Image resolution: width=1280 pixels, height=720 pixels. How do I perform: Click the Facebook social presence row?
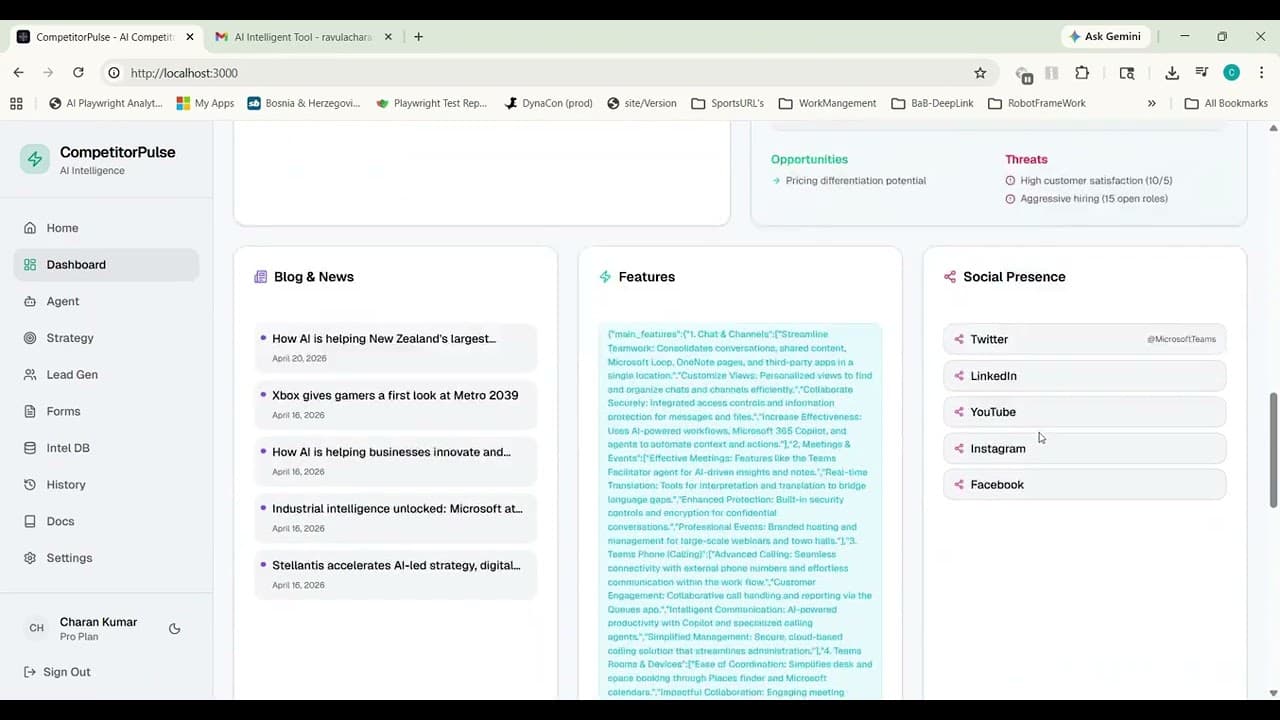point(1085,485)
